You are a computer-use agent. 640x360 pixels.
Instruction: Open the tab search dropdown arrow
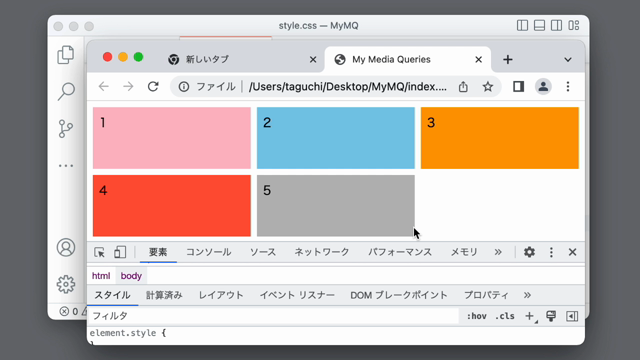(x=568, y=60)
